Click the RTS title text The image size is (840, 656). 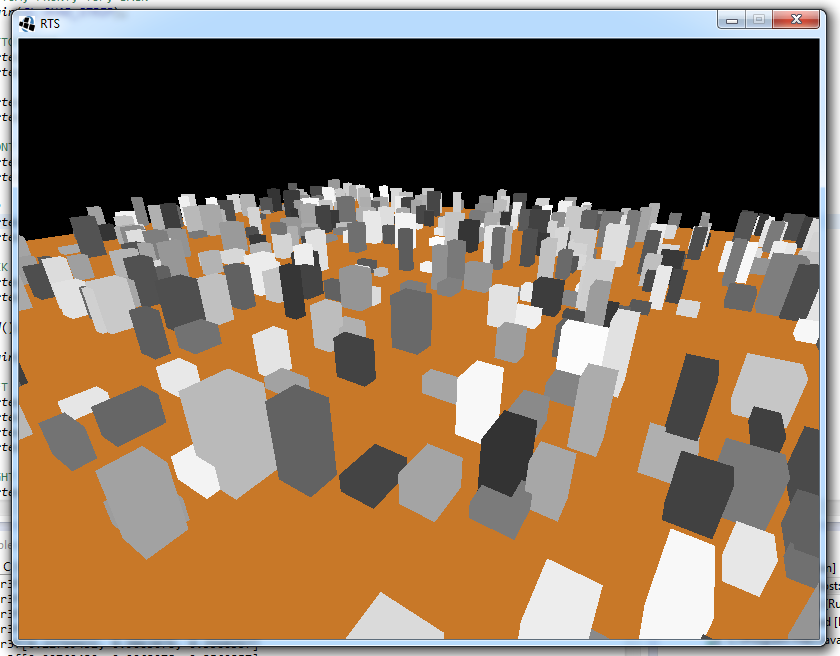click(x=48, y=23)
